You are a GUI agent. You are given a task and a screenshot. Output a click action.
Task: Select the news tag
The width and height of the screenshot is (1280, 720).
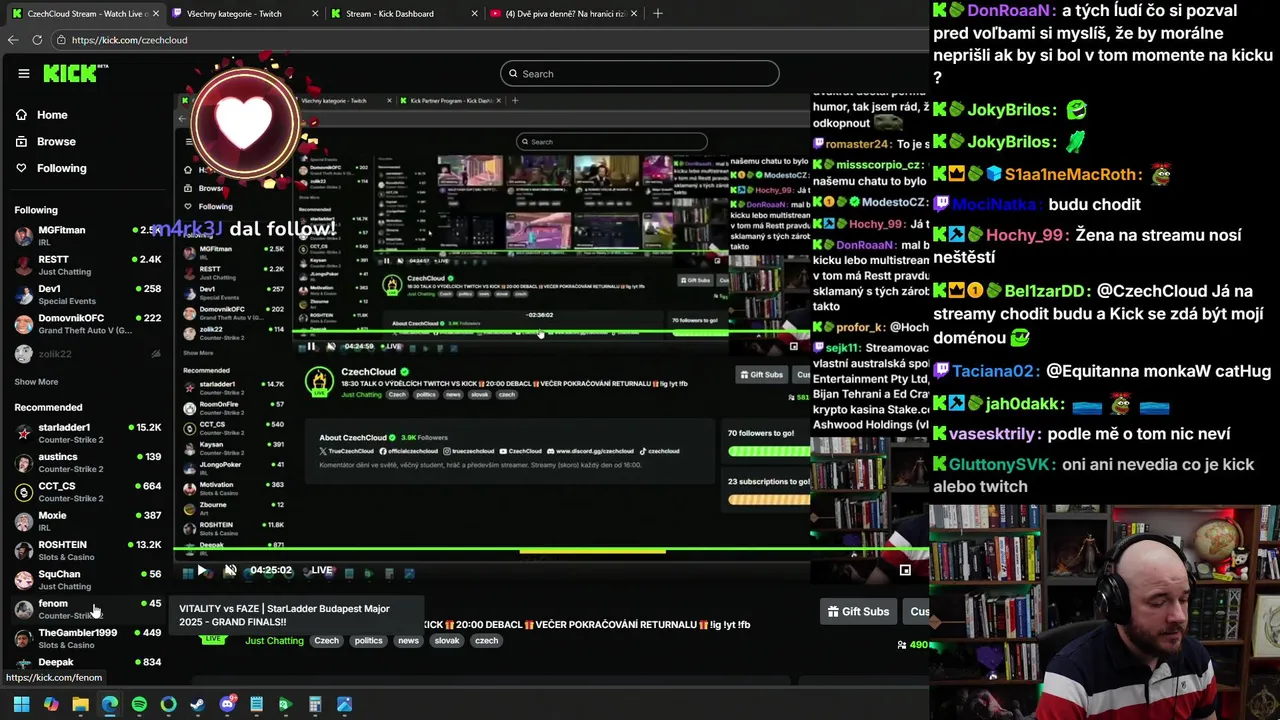pos(408,641)
